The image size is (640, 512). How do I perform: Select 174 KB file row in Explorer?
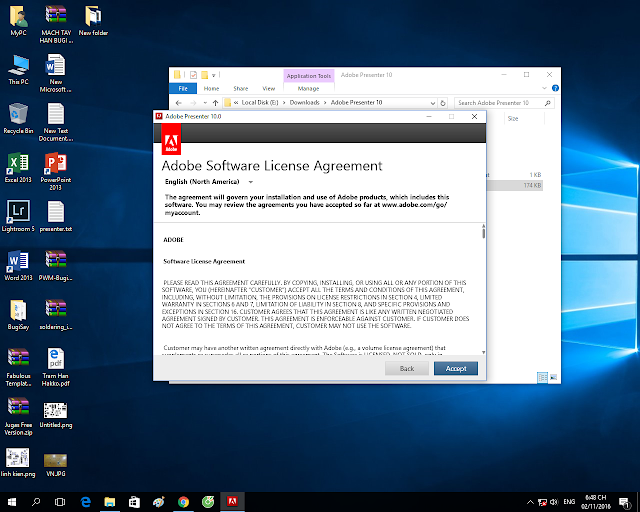pos(515,185)
